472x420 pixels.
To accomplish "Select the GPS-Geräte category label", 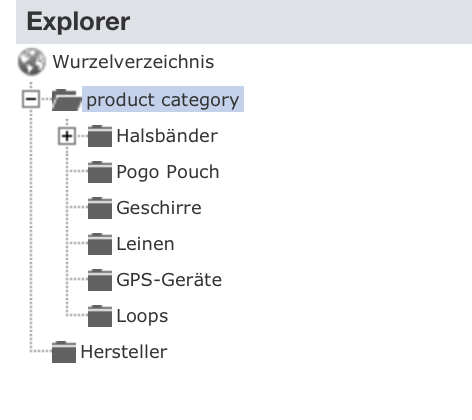I will point(169,280).
